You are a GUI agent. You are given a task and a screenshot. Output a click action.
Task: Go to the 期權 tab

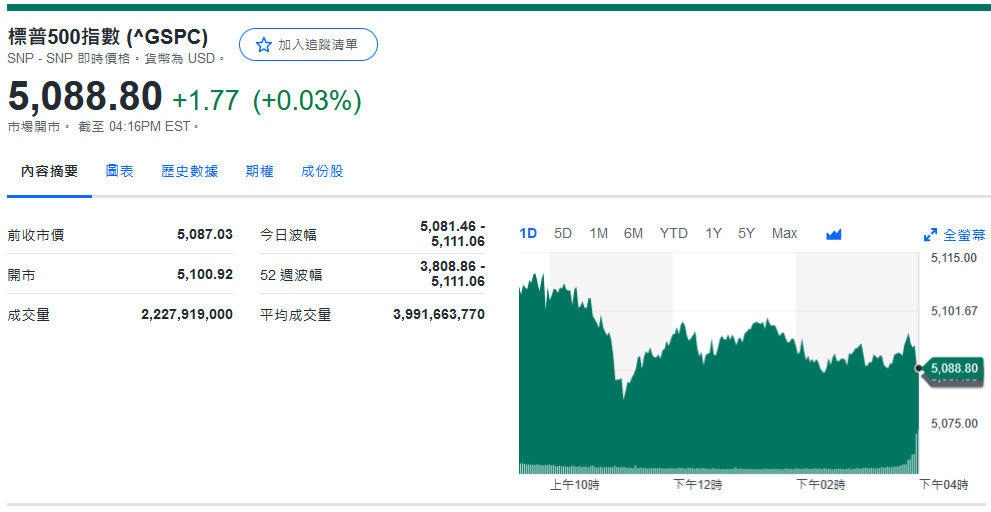[x=259, y=171]
